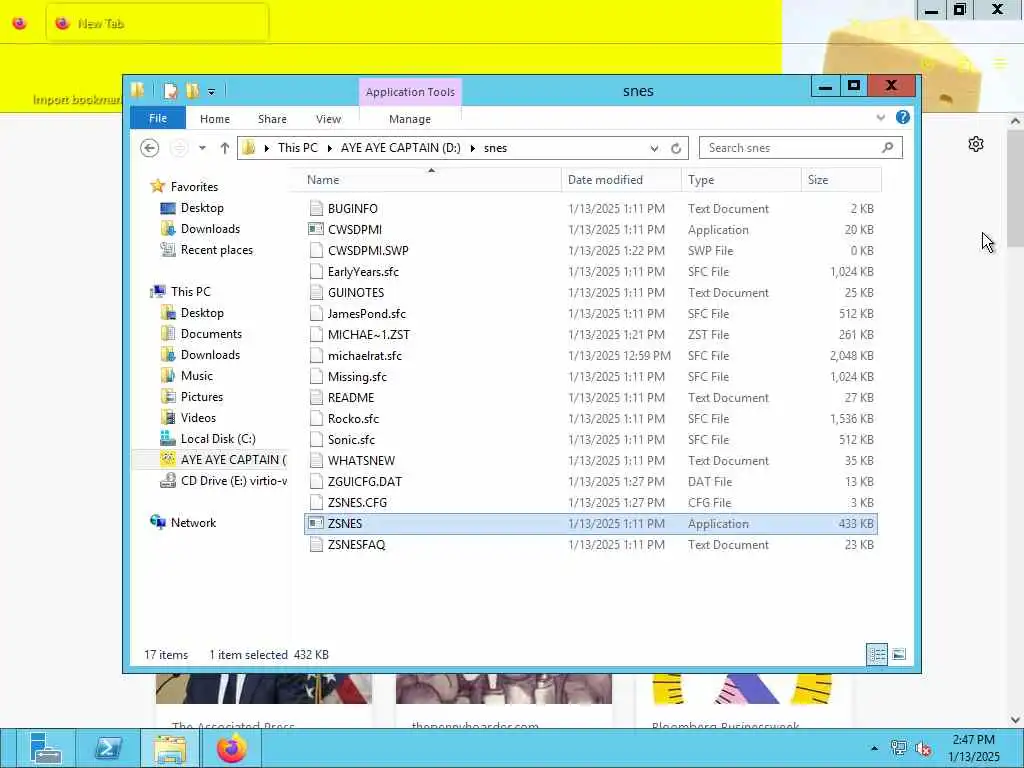Screen dimensions: 1024x768
Task: Go back with the Back arrow button
Action: pos(150,148)
